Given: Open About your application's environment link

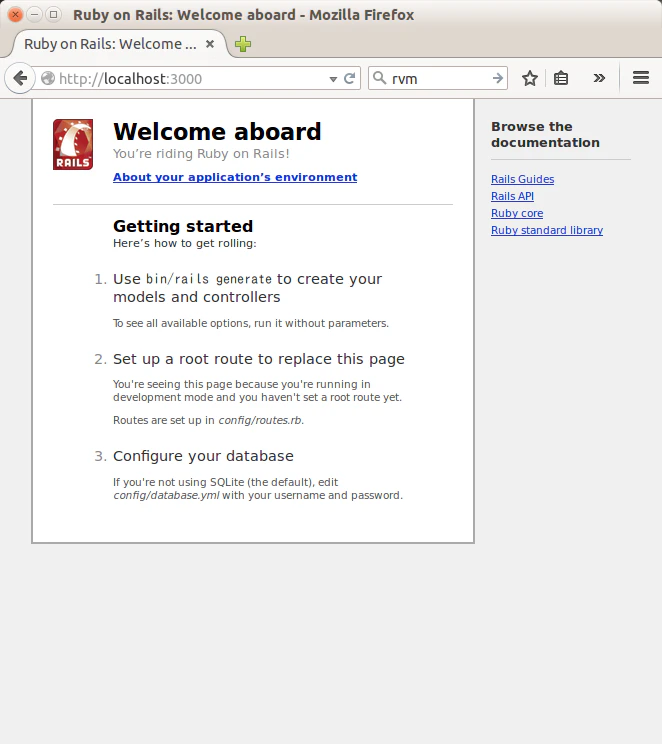Looking at the screenshot, I should (x=235, y=177).
